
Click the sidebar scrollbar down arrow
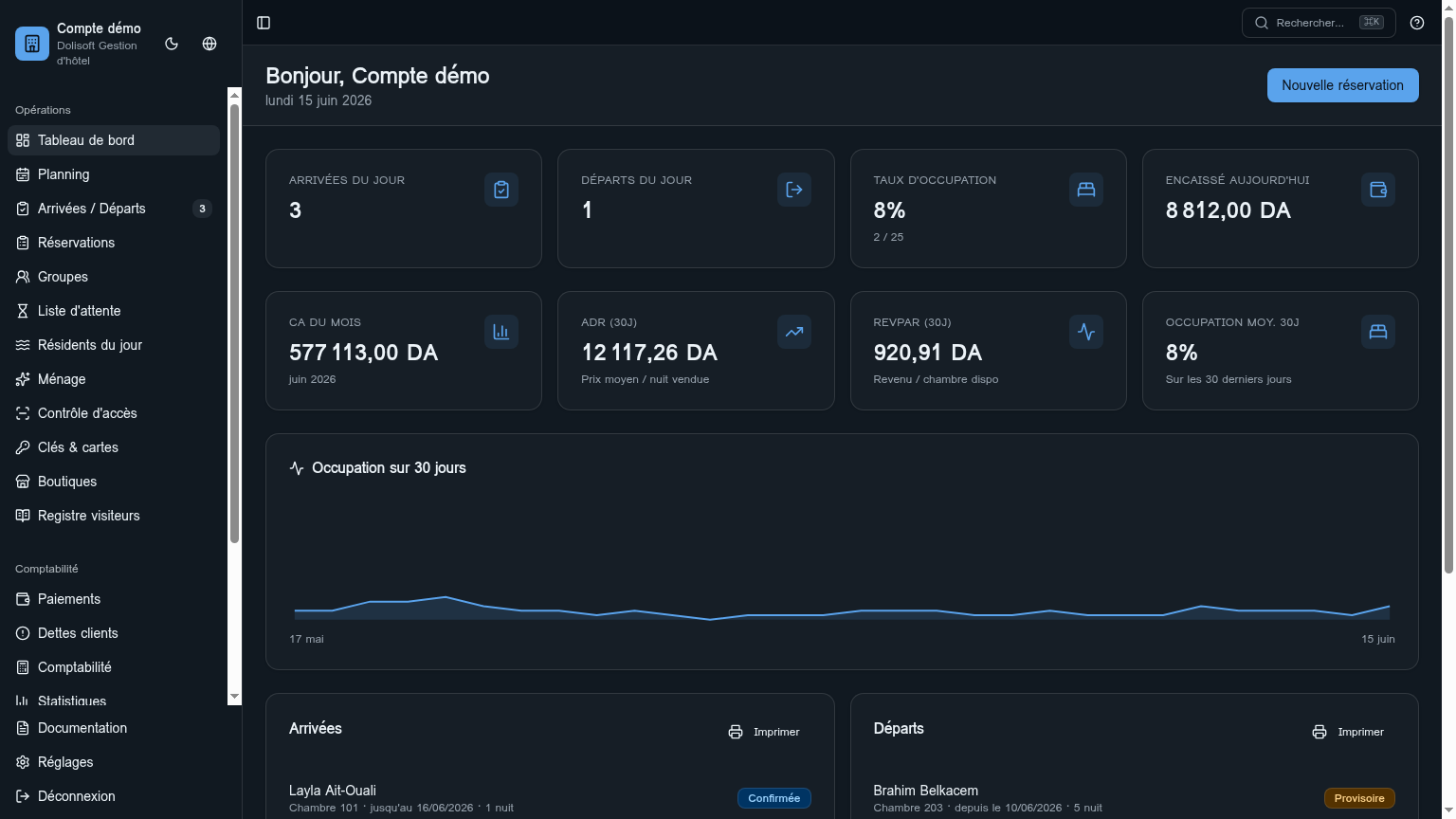click(x=235, y=697)
